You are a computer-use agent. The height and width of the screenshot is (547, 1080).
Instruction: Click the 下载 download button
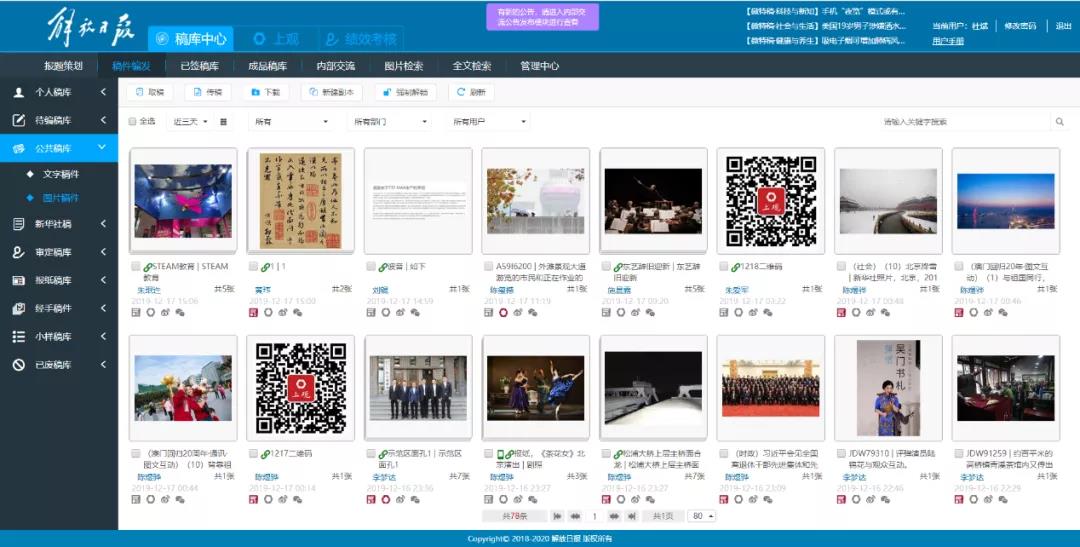266,92
